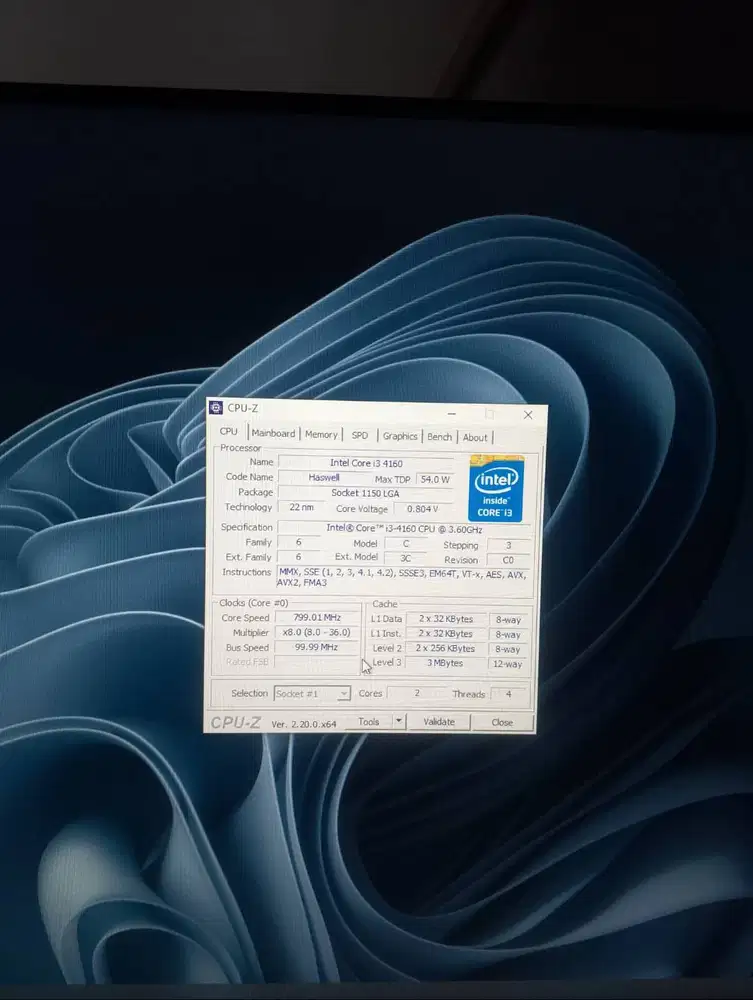The image size is (753, 1000).
Task: Click the L1 Data value 2 x 32 KBytes
Action: tap(446, 619)
